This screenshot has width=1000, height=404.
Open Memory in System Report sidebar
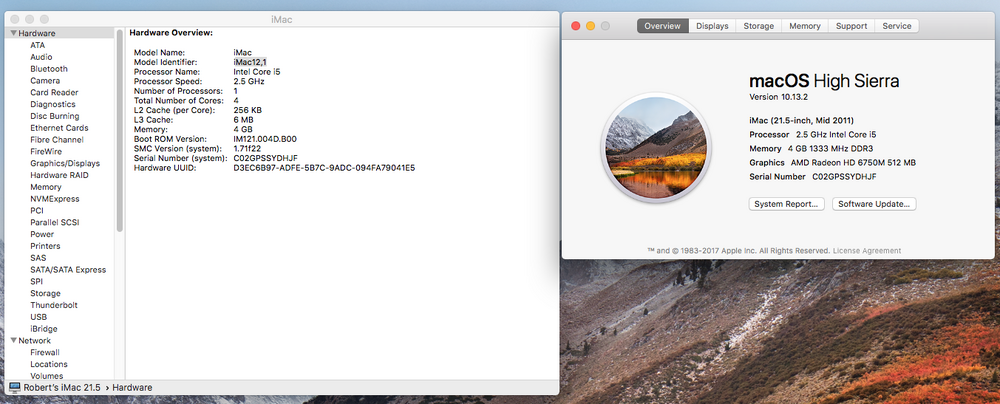tap(46, 187)
